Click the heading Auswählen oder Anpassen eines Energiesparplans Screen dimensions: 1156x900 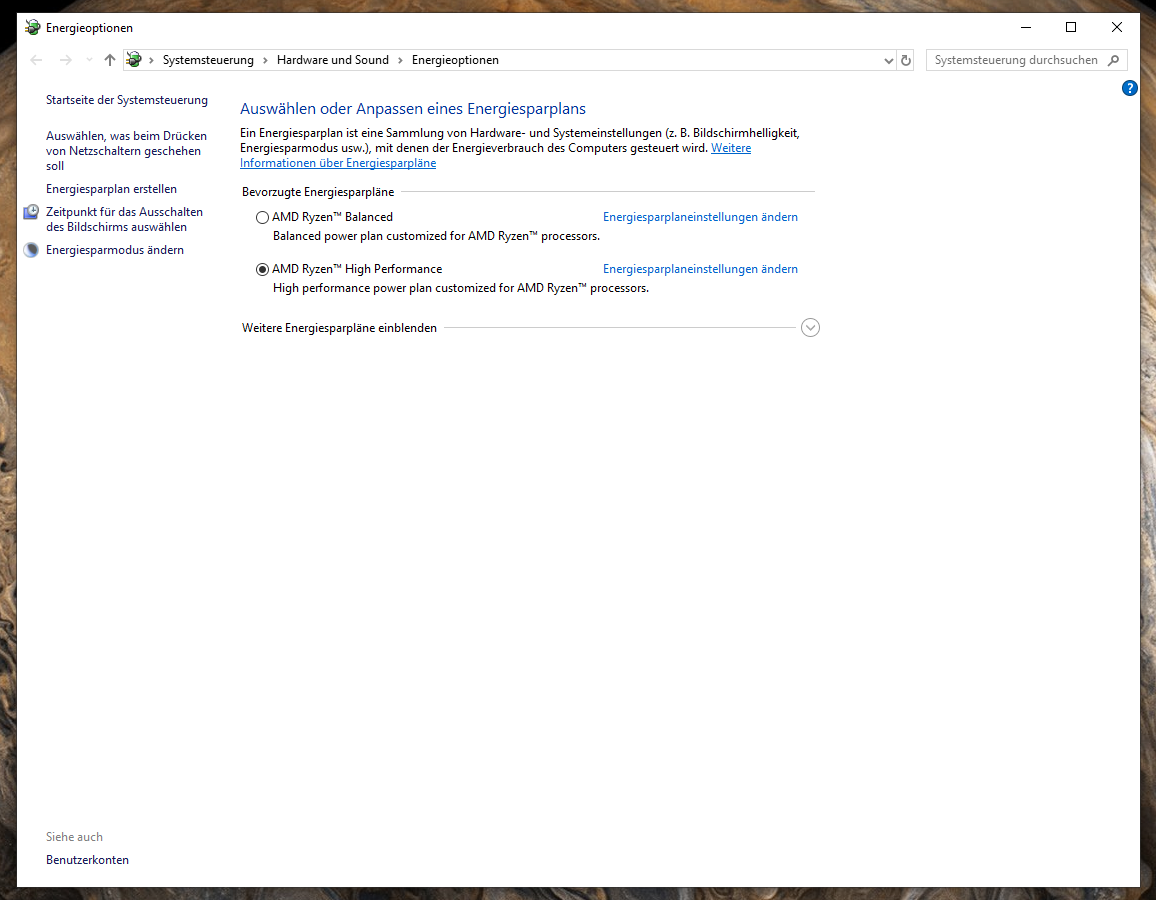coord(413,109)
